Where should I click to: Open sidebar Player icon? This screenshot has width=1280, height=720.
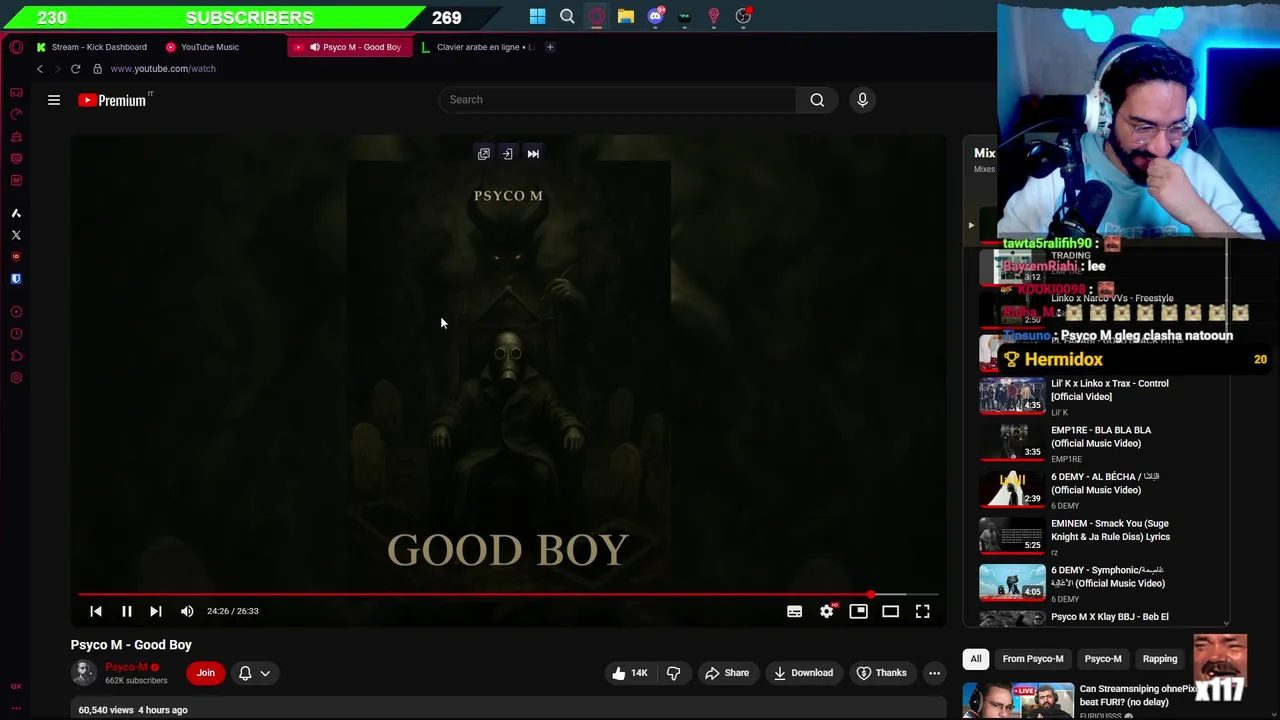click(x=16, y=312)
